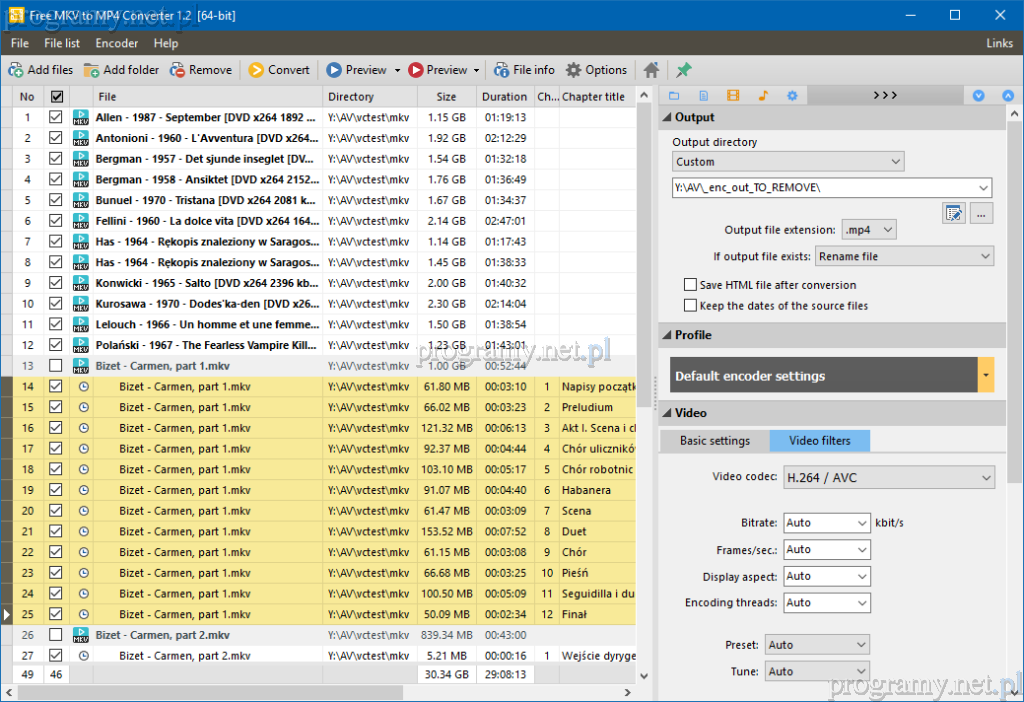Start conversion with the orange Convert icon
The width and height of the screenshot is (1024, 702).
(x=256, y=70)
